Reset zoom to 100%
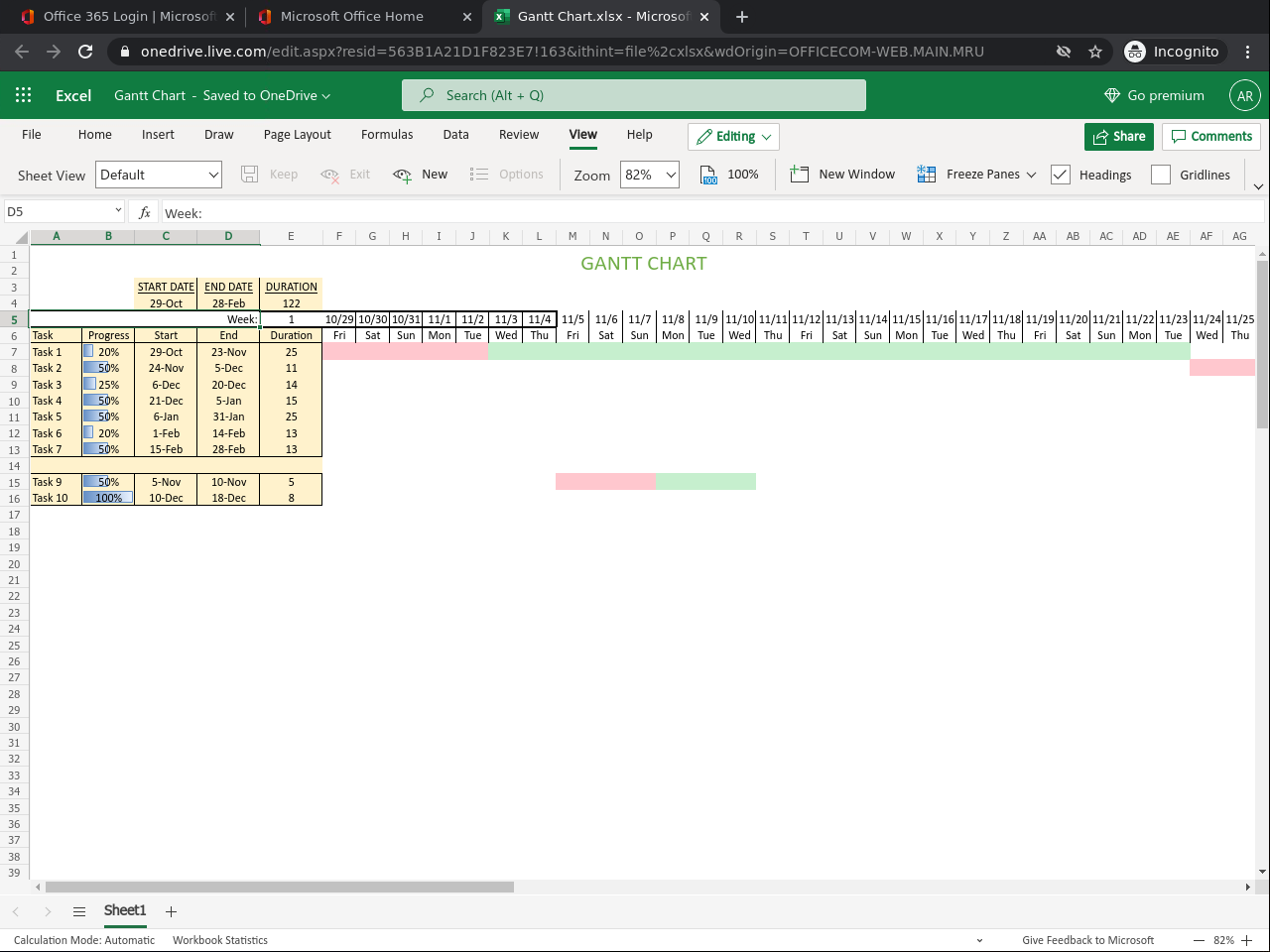The width and height of the screenshot is (1270, 952). point(729,175)
